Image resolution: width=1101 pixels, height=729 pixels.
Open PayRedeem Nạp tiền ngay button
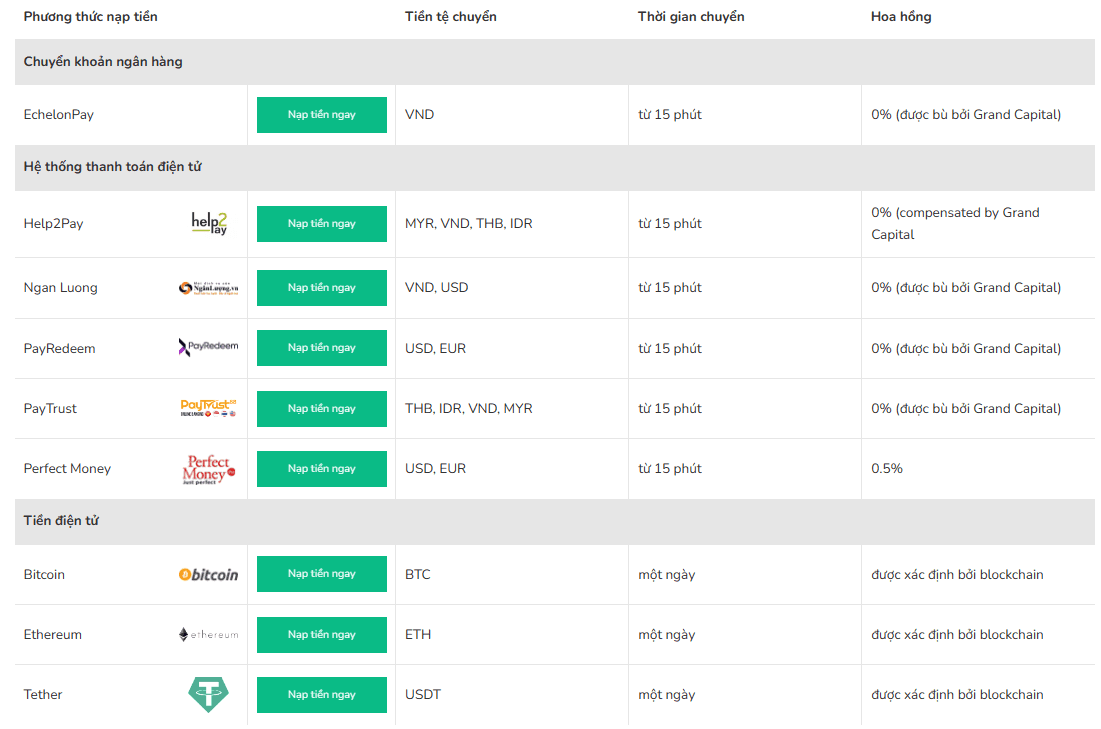click(x=322, y=348)
